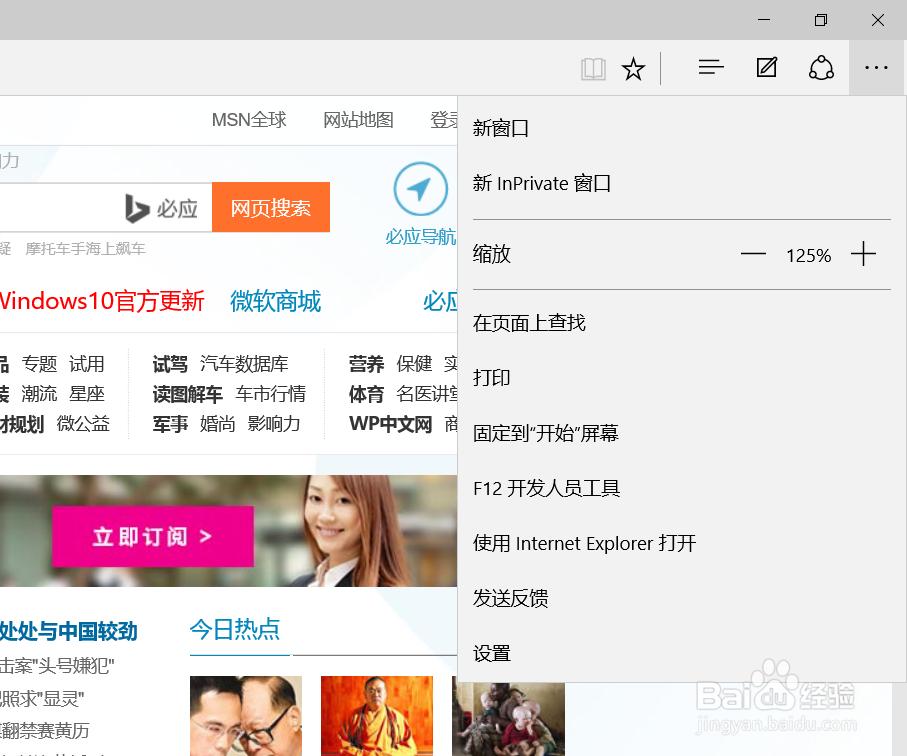Open news thumbnail of two men with glasses

pyautogui.click(x=246, y=716)
